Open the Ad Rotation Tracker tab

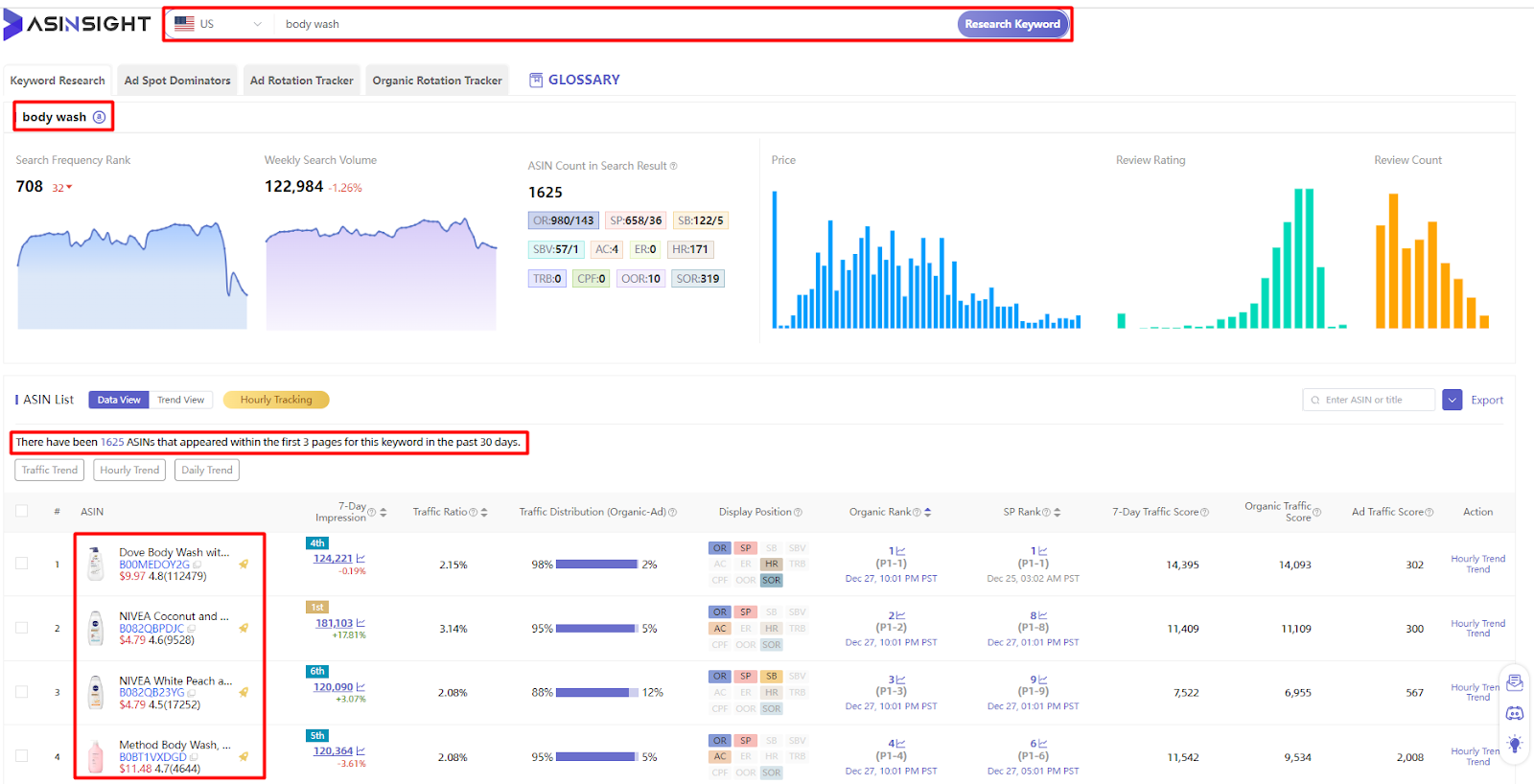pos(301,81)
